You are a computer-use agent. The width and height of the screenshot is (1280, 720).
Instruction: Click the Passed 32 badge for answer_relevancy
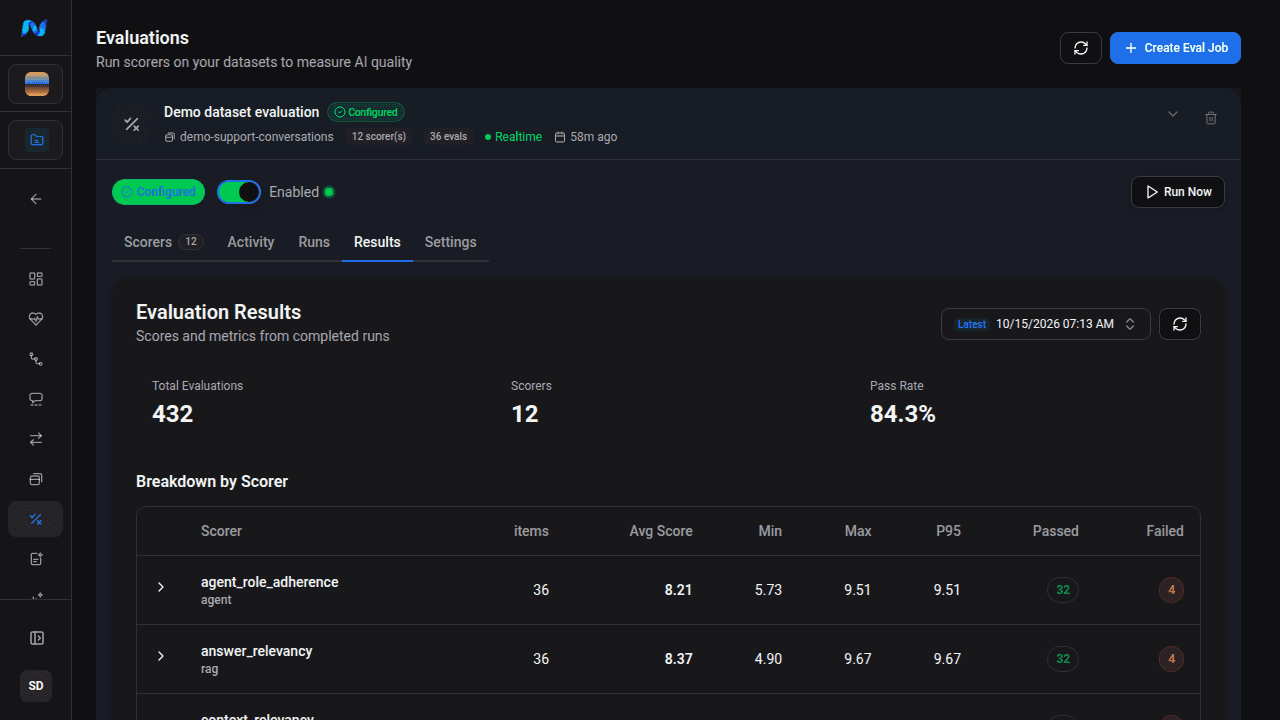pos(1063,659)
